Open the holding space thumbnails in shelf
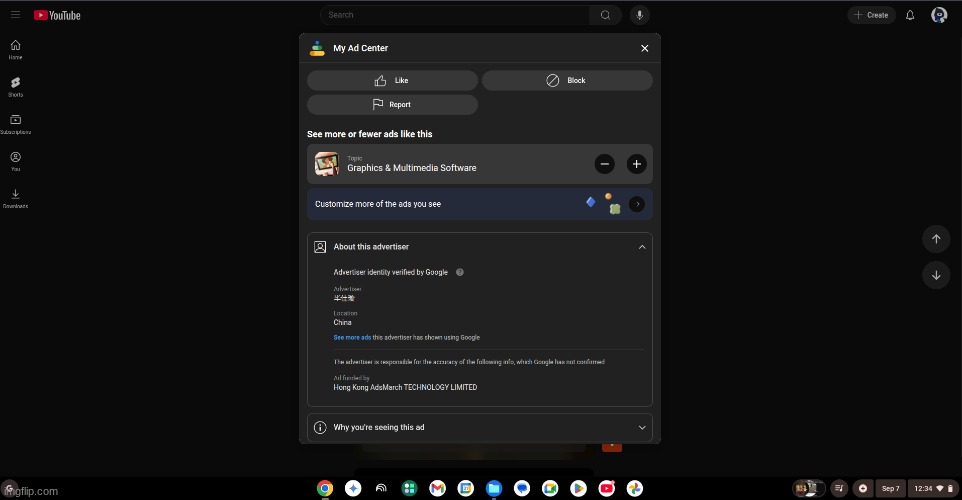Image resolution: width=962 pixels, height=500 pixels. click(808, 488)
